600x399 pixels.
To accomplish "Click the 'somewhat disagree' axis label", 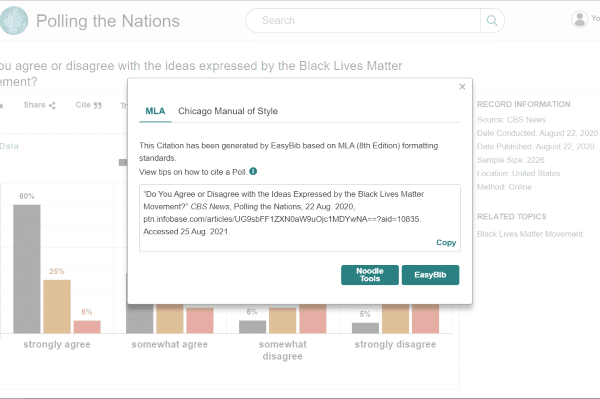I will pos(283,350).
